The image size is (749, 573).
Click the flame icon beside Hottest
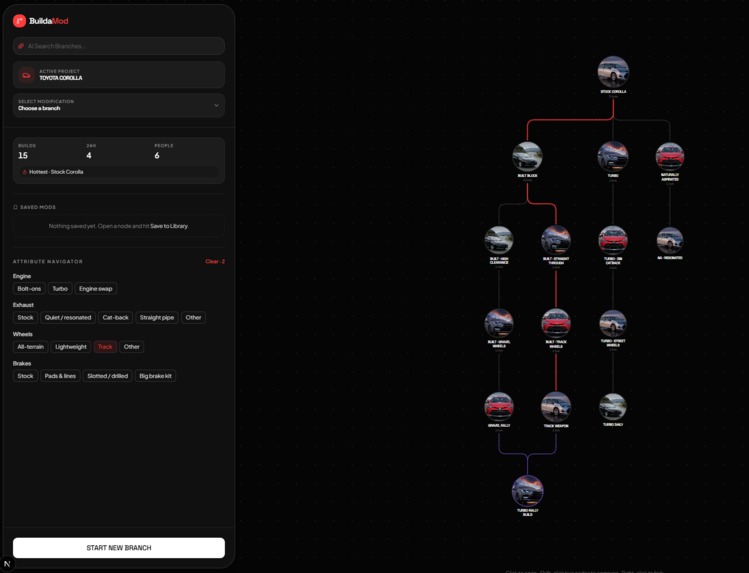[24, 172]
